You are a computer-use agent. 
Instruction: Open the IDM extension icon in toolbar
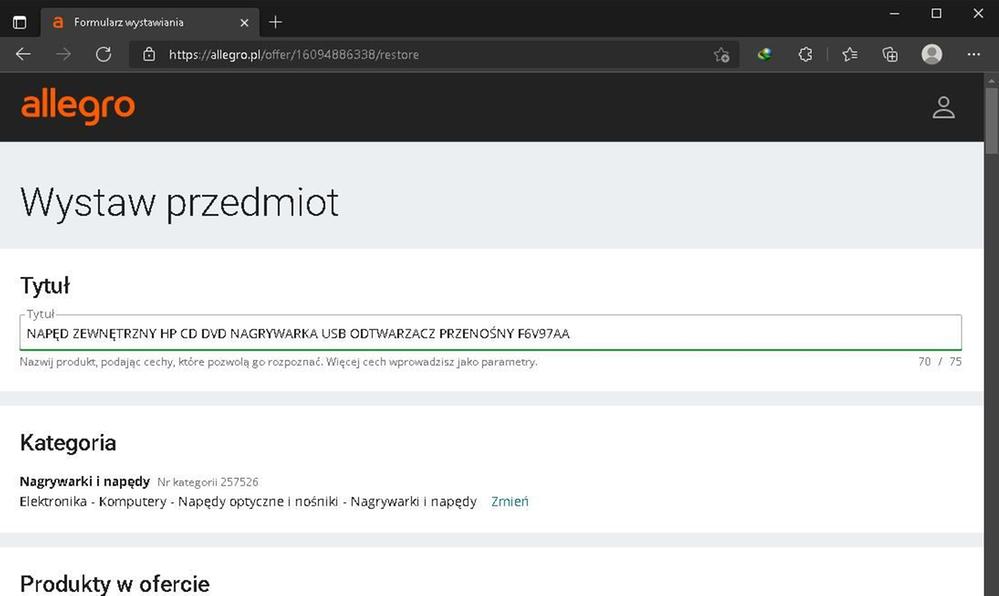pos(765,54)
